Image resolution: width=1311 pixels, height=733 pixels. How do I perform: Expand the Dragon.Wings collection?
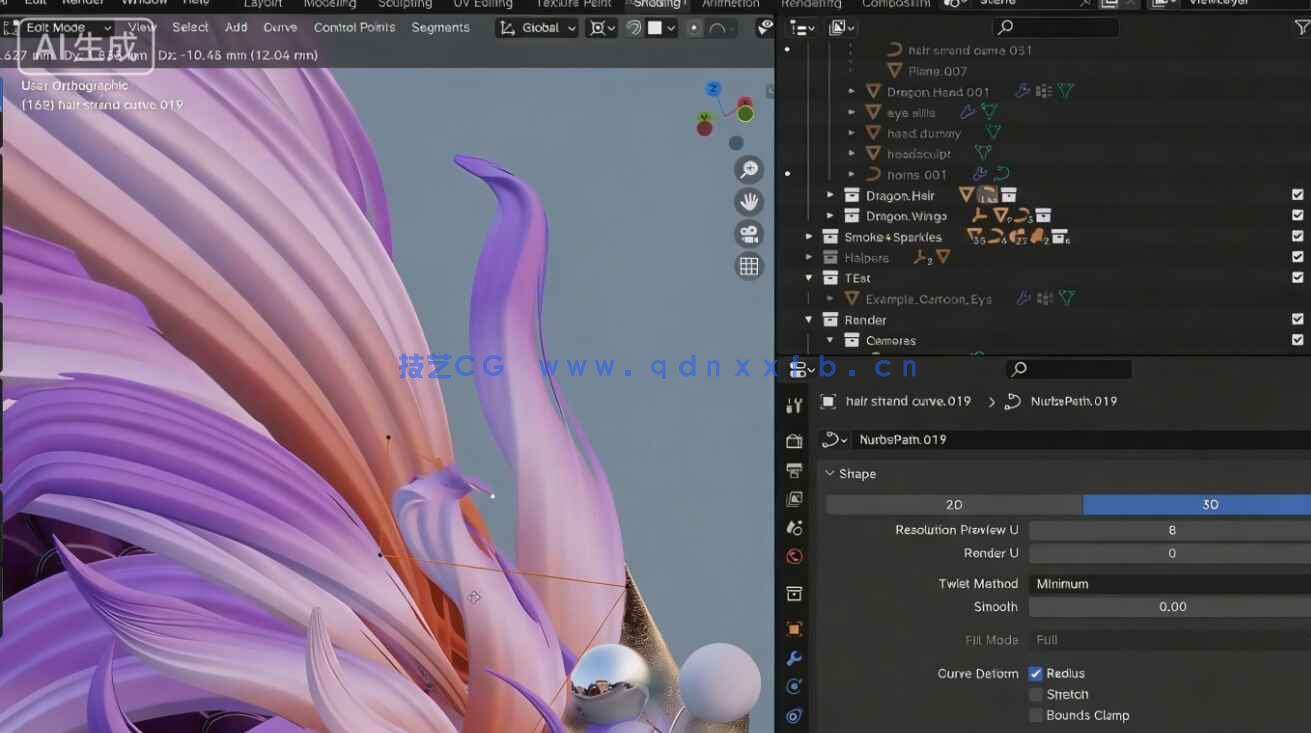828,215
